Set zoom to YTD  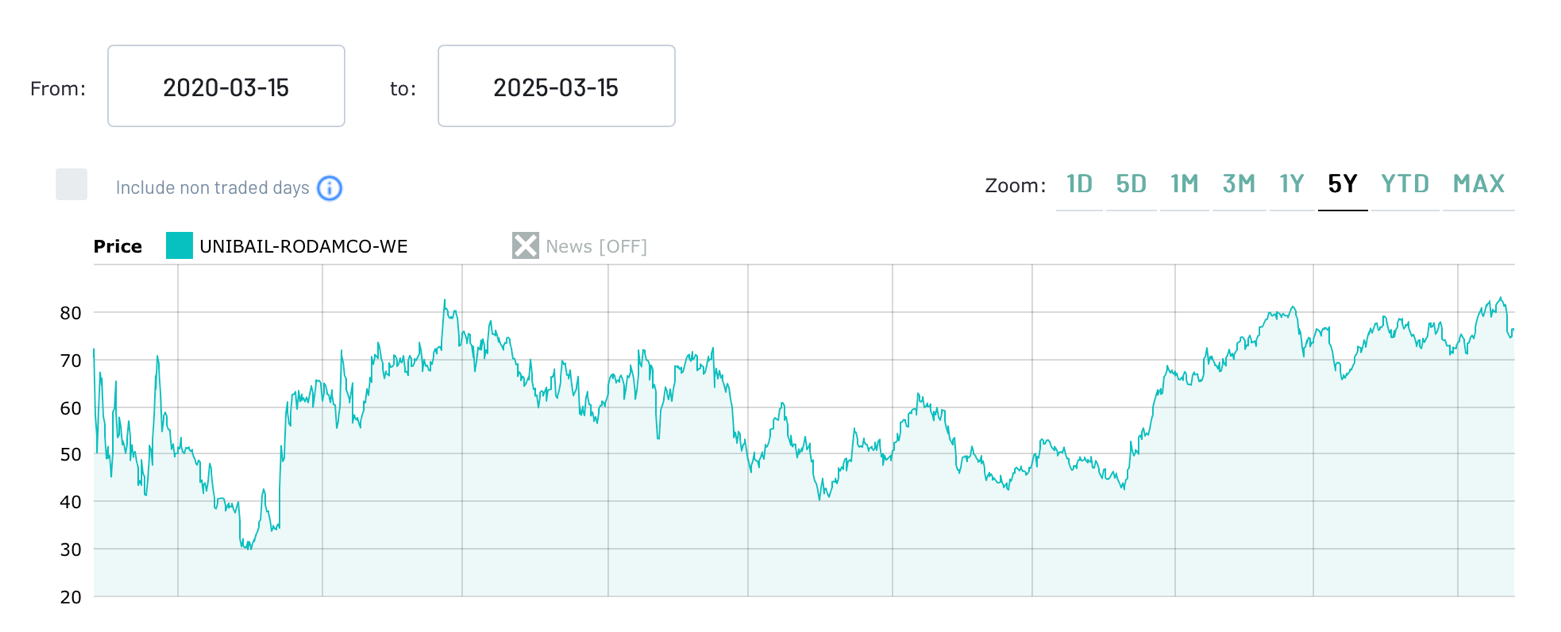1405,184
